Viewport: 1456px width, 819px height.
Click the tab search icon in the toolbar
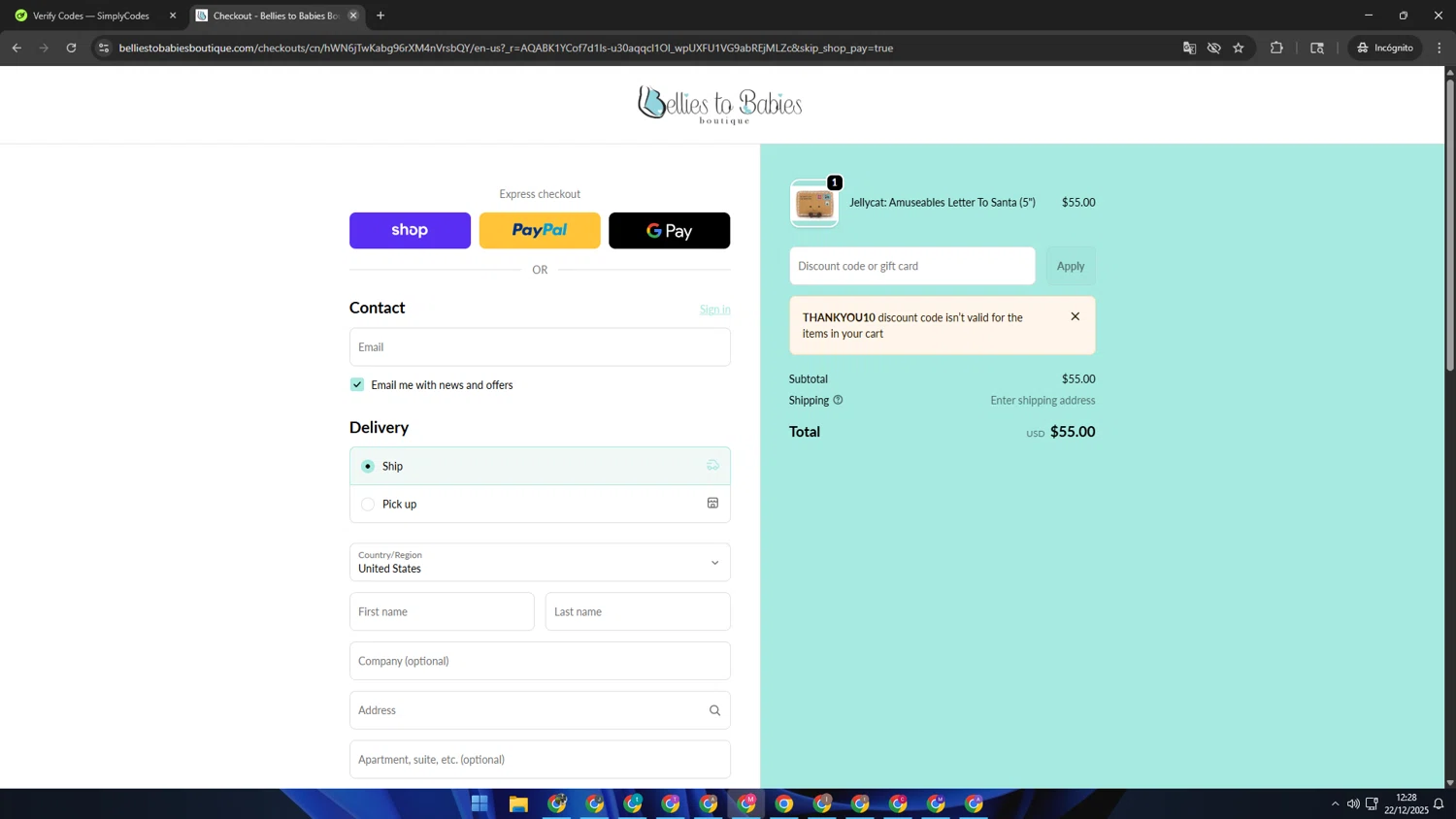pos(1317,48)
